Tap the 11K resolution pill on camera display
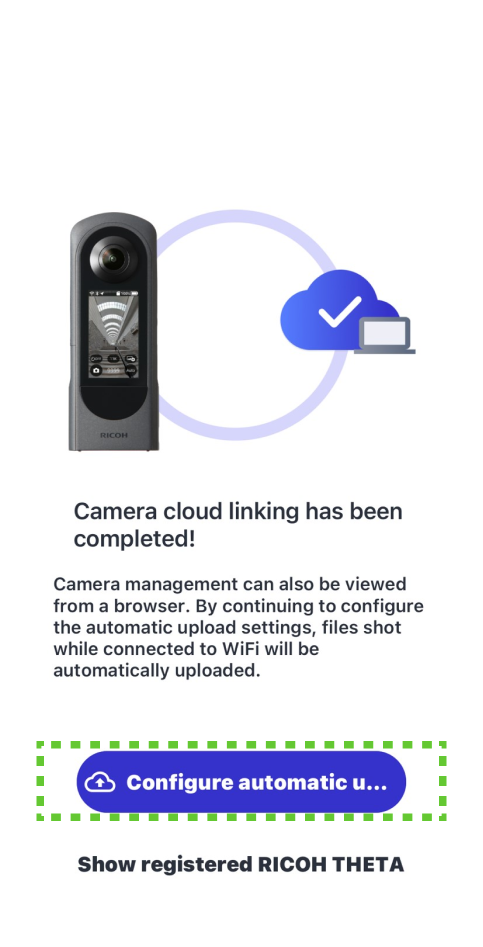The height and width of the screenshot is (947, 483). pos(114,358)
